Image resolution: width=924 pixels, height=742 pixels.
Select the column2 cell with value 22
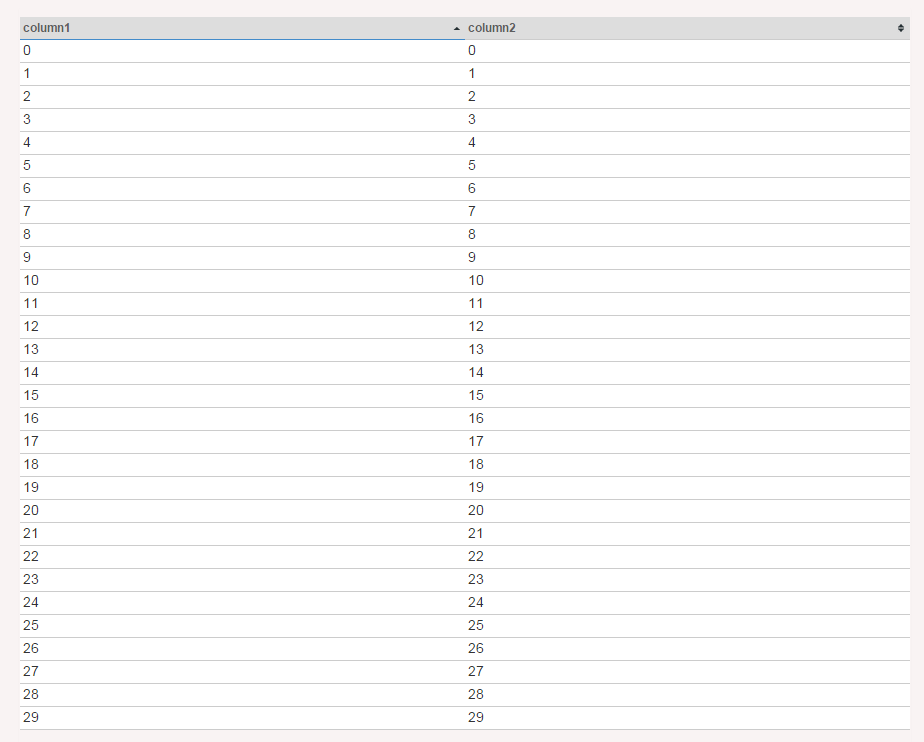(687, 557)
